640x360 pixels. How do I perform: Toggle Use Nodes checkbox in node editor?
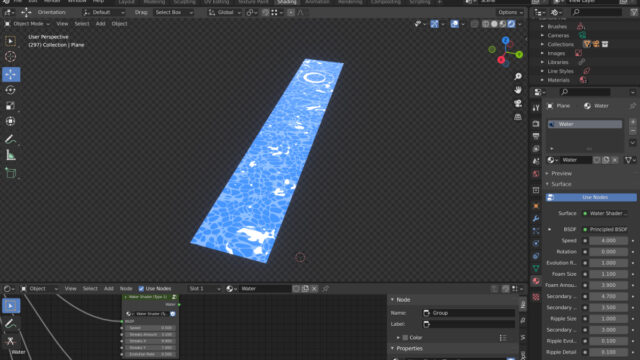(x=141, y=289)
